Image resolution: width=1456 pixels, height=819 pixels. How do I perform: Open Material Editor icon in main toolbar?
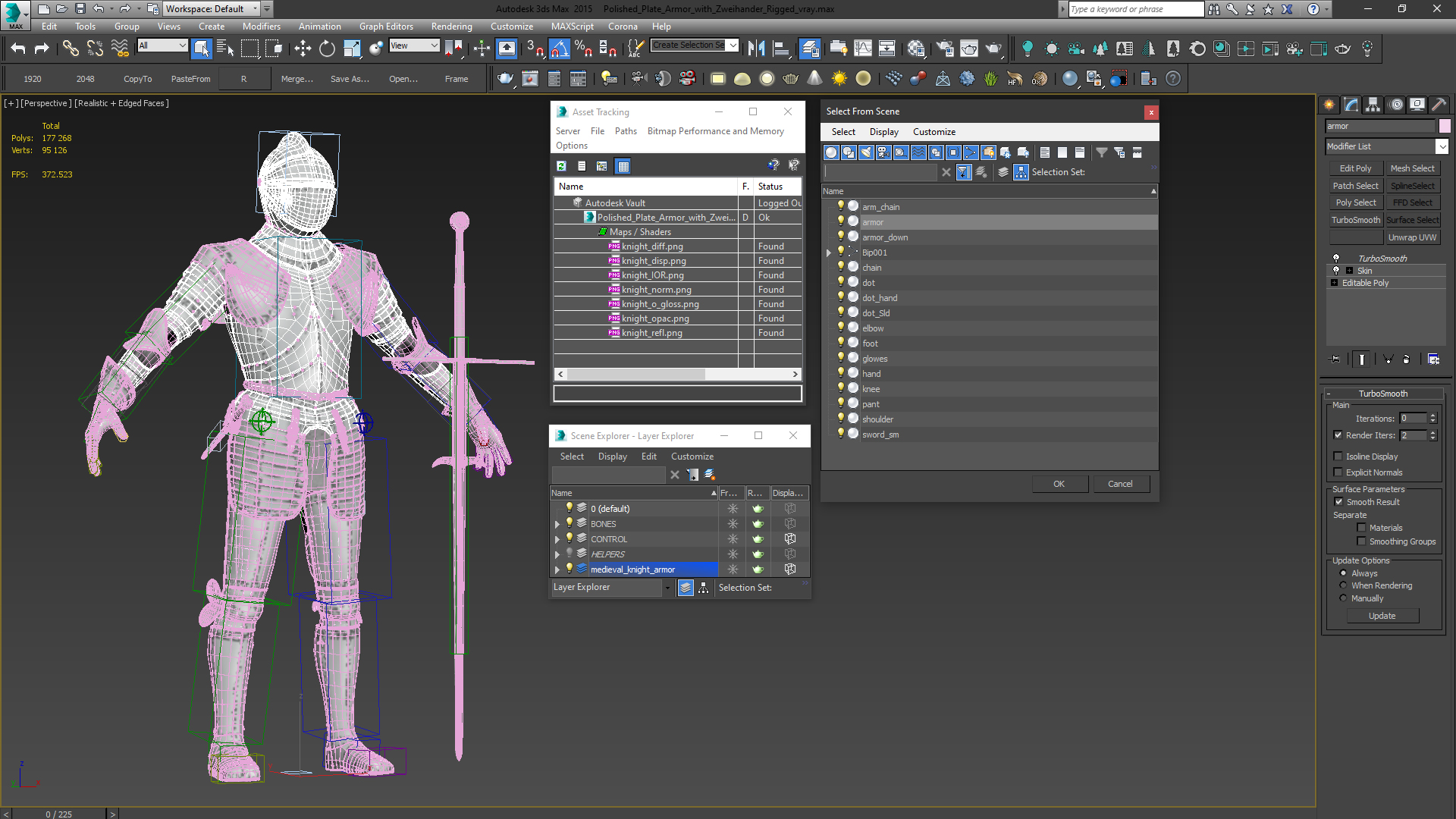(x=916, y=49)
